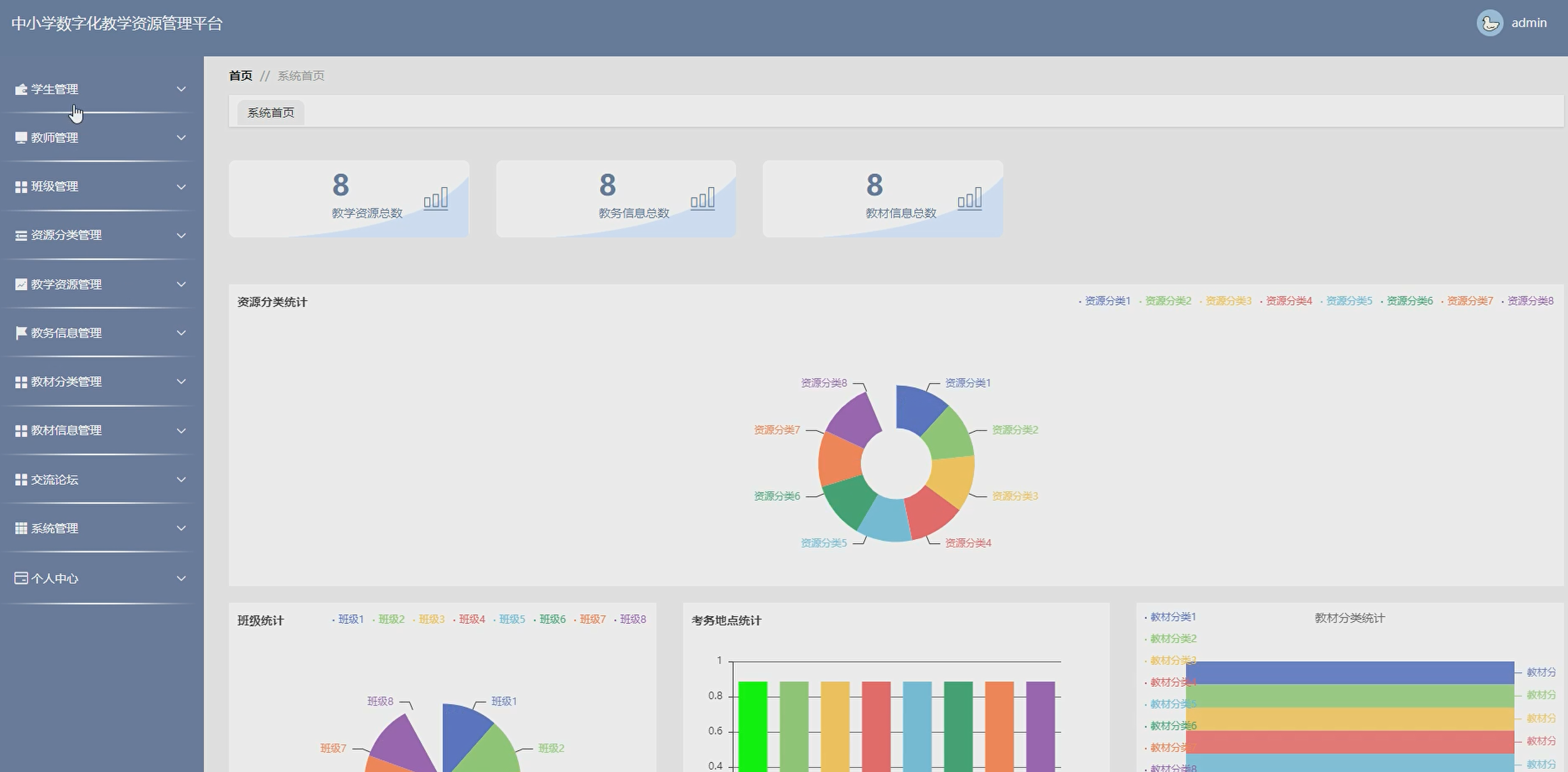Click the 教学资源管理 chart icon
Image resolution: width=1568 pixels, height=772 pixels.
coord(21,284)
